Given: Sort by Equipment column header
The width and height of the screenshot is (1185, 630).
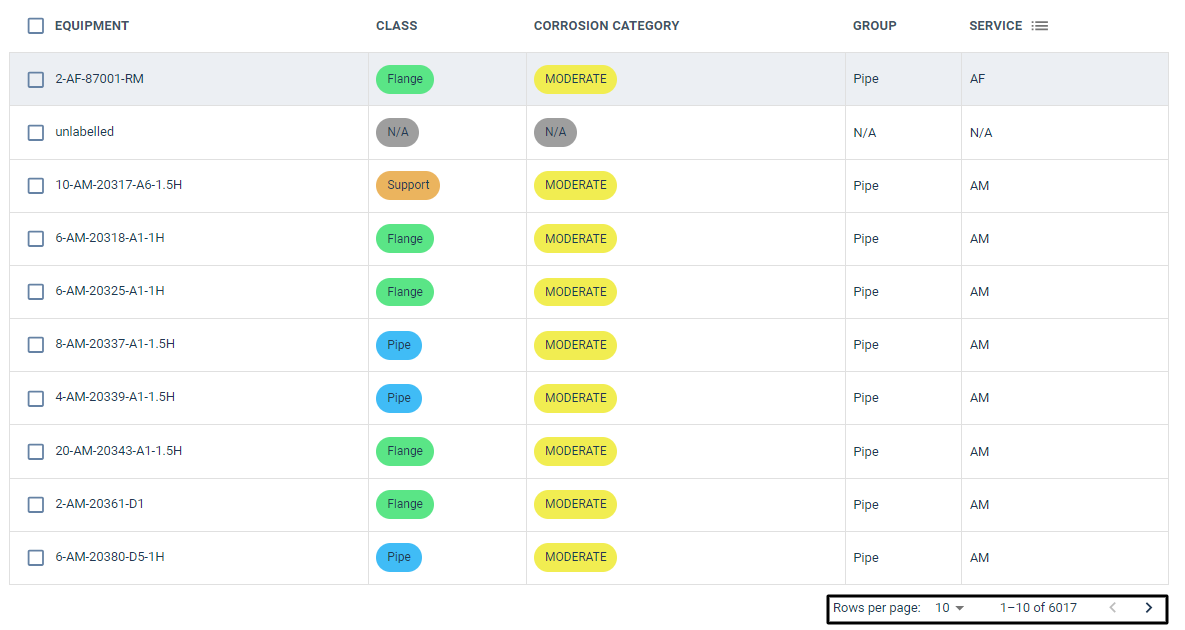Looking at the screenshot, I should (x=92, y=26).
